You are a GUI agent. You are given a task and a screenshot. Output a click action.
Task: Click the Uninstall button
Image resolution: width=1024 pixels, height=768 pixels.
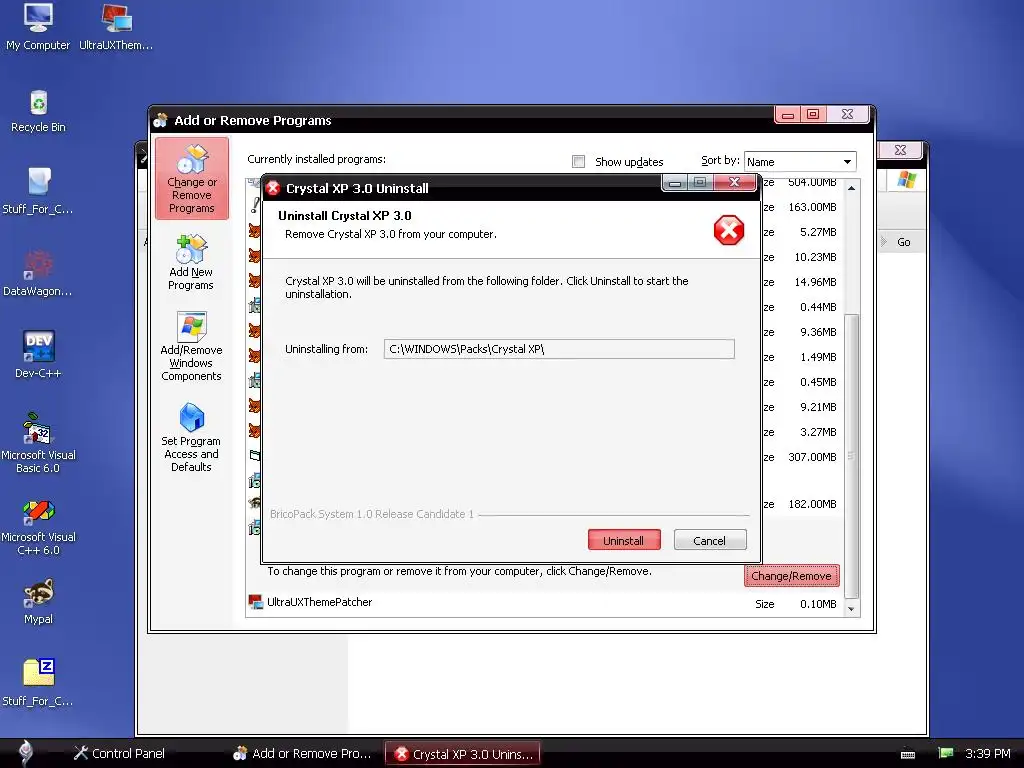click(x=624, y=540)
